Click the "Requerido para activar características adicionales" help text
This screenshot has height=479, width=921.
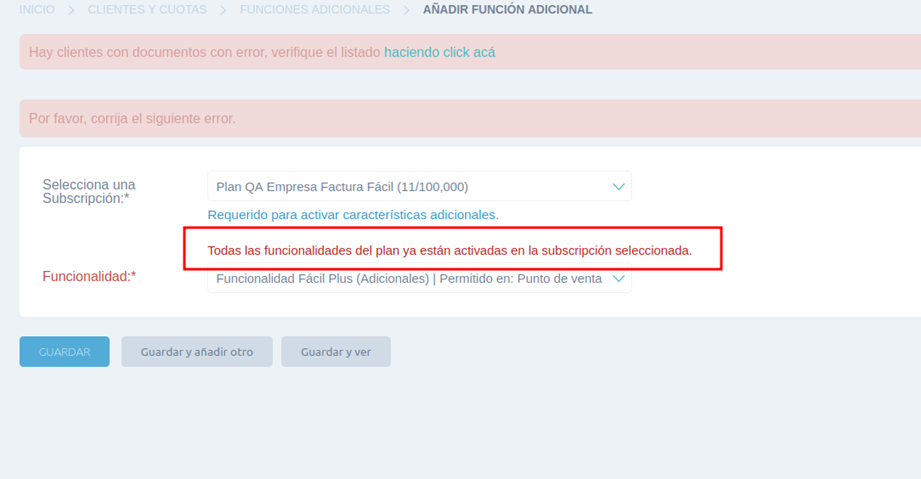(x=353, y=215)
